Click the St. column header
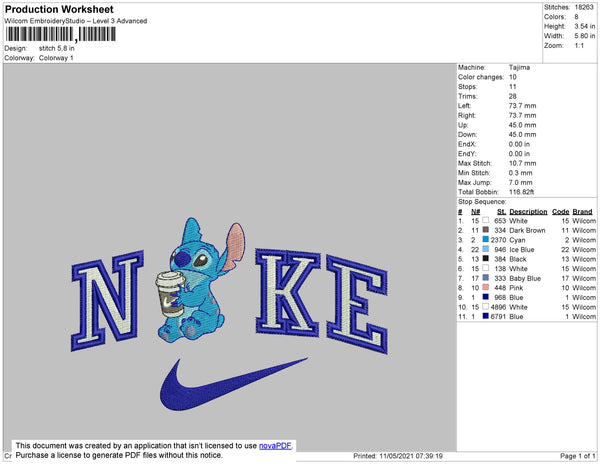600x464 pixels. click(x=502, y=212)
